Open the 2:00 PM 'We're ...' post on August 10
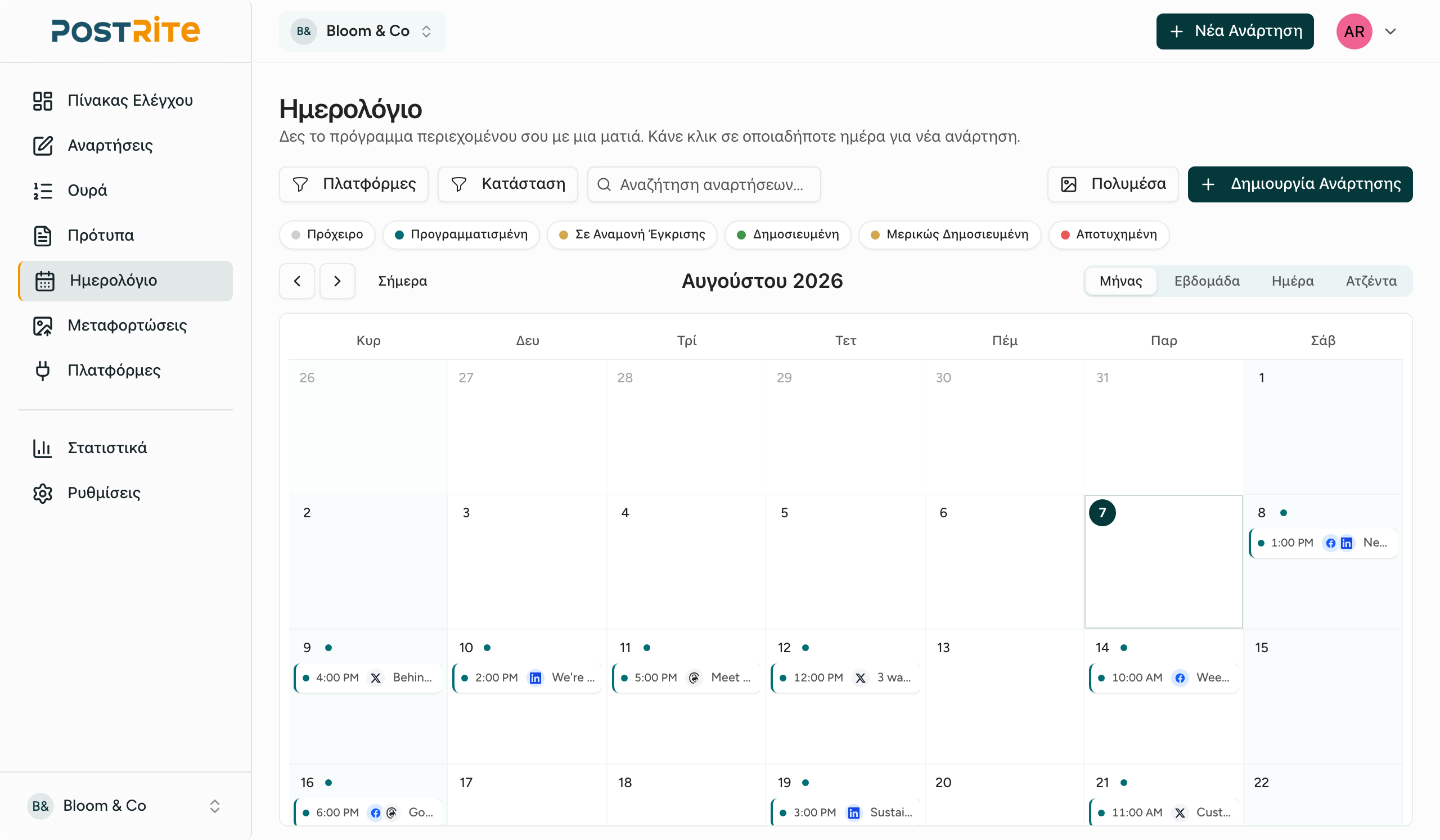 [528, 679]
